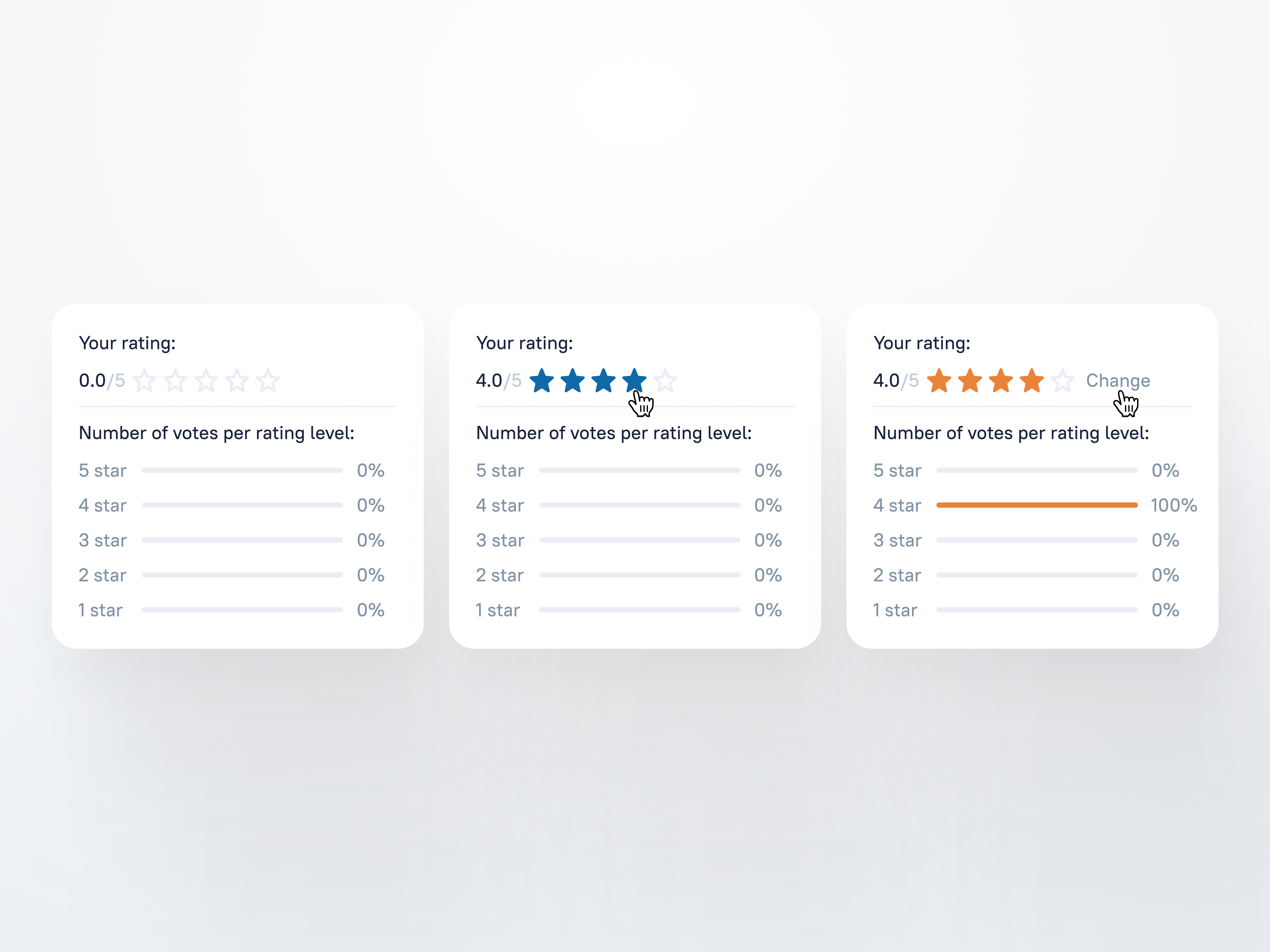
Task: Click the fourth orange star in right card
Action: (1032, 381)
